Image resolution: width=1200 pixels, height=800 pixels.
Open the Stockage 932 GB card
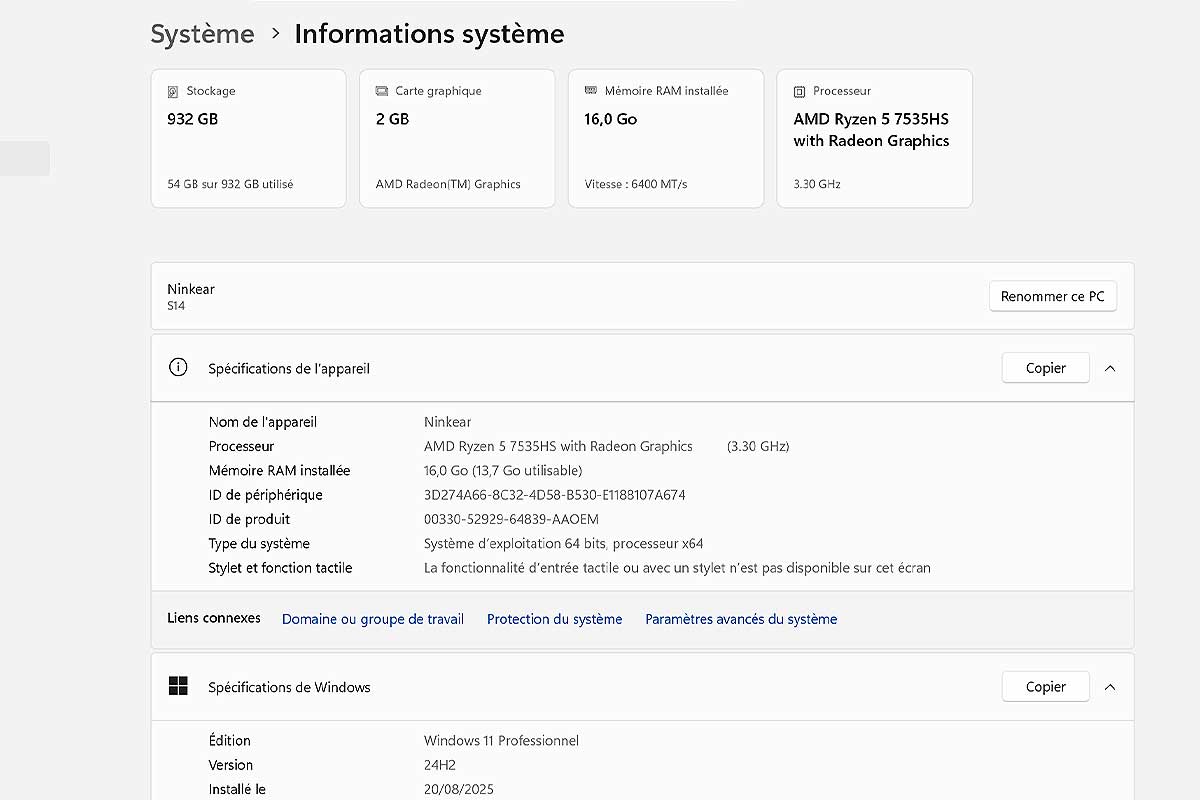[248, 138]
